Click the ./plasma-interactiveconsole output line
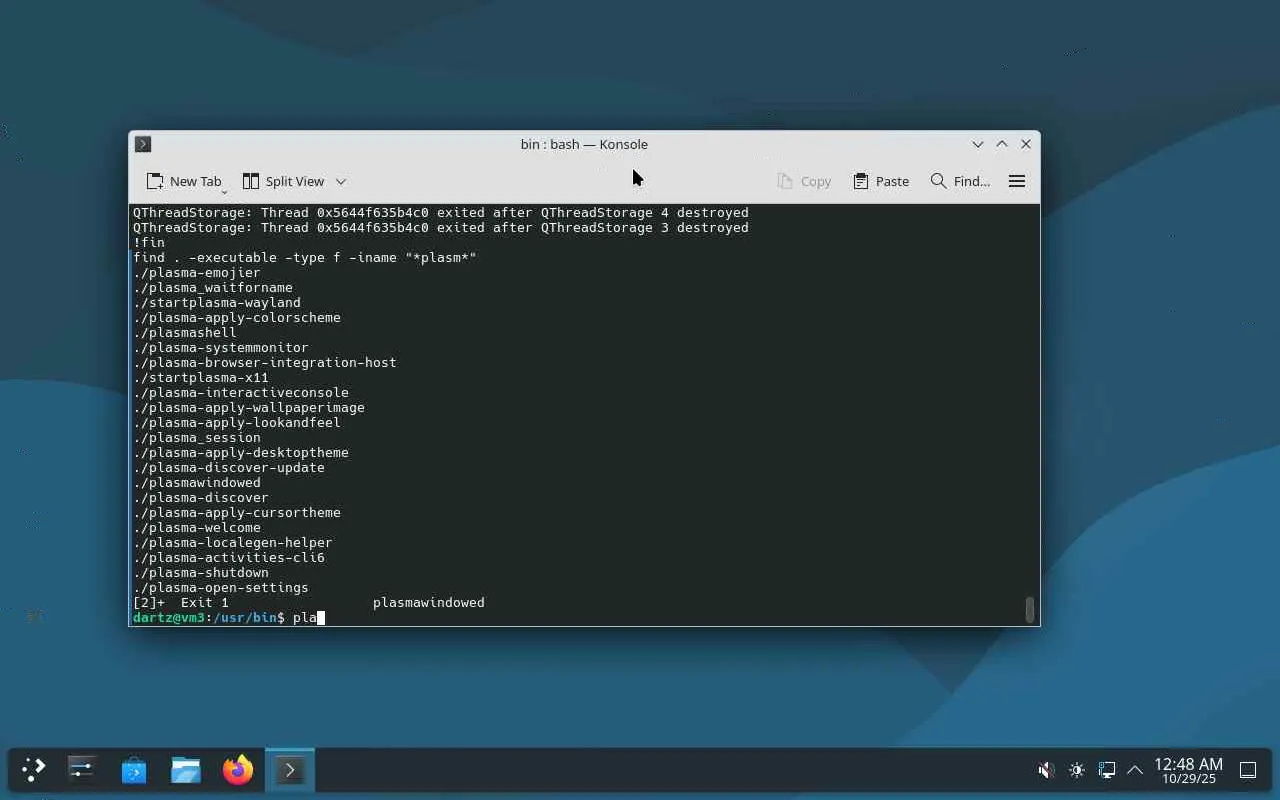This screenshot has height=800, width=1280. click(x=241, y=393)
